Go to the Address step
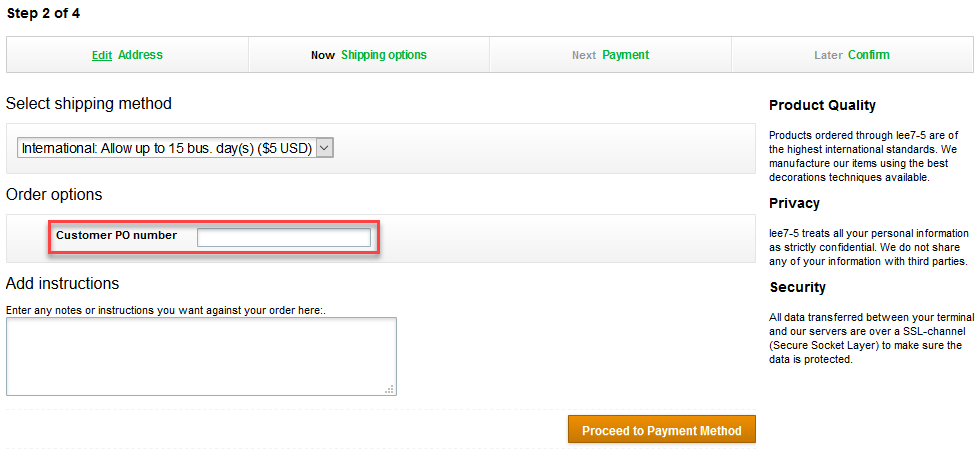The image size is (980, 450). pos(140,55)
